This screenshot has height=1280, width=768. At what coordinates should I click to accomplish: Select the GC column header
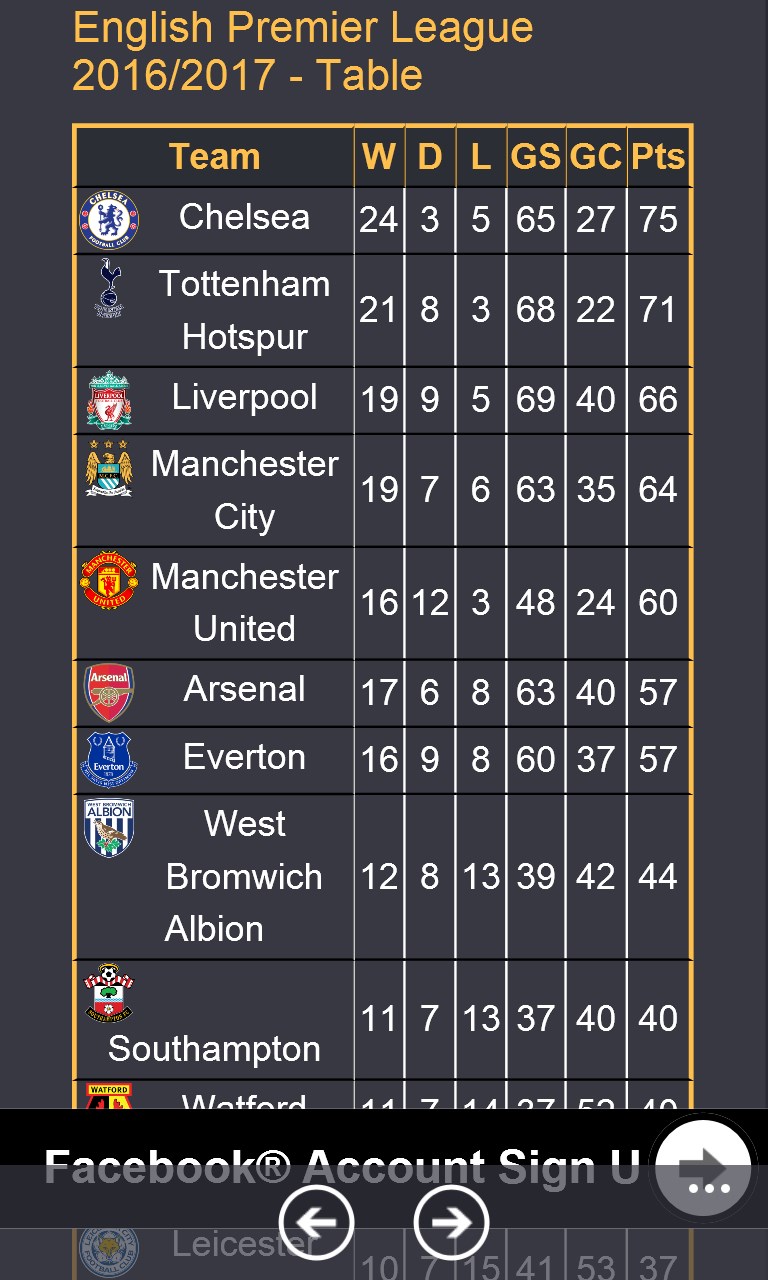pos(596,157)
